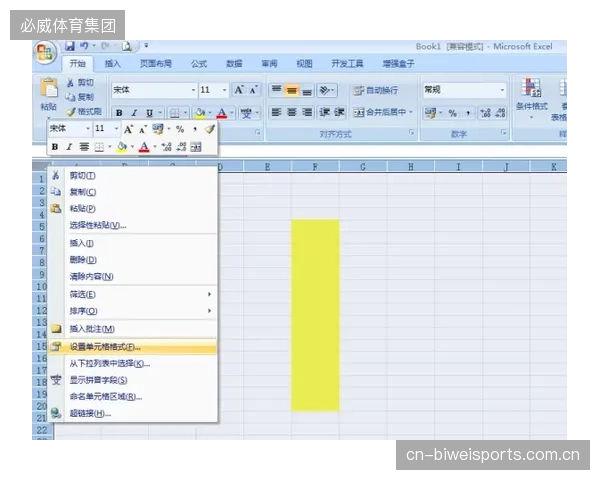Toggle bottom align in ribbon alignment group
Screen dimensions: 600x480
[307, 90]
